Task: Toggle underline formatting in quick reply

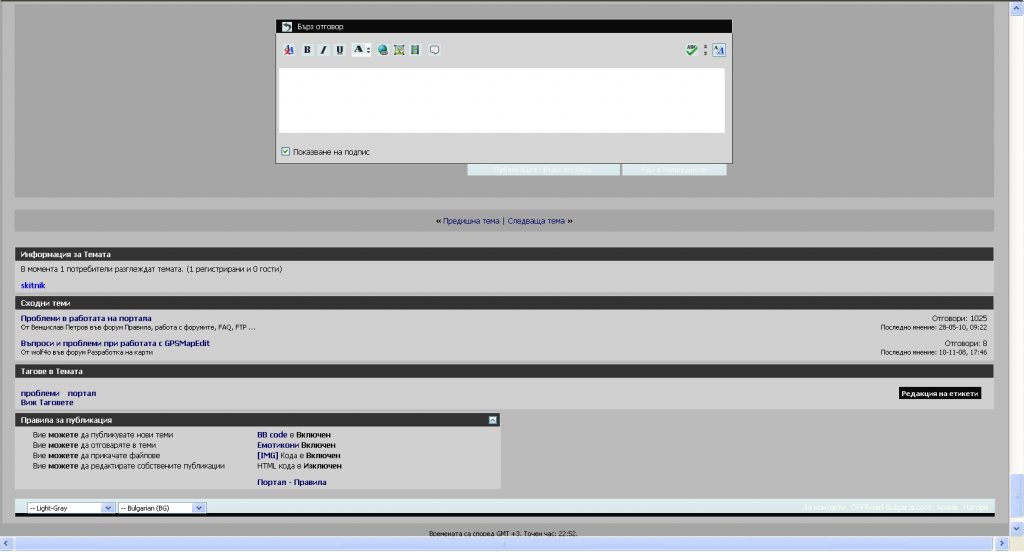Action: click(339, 50)
